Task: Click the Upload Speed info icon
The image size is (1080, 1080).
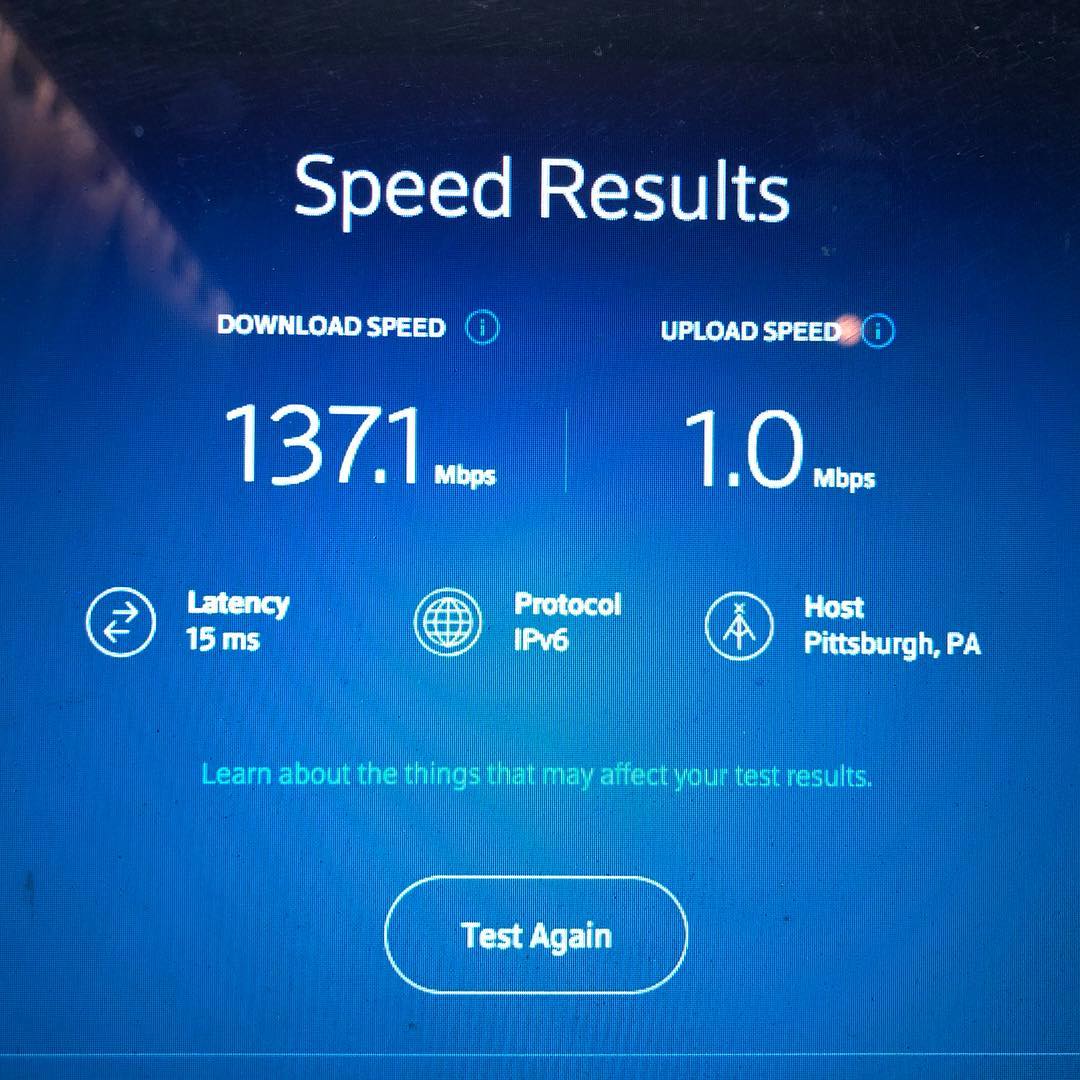Action: click(878, 331)
